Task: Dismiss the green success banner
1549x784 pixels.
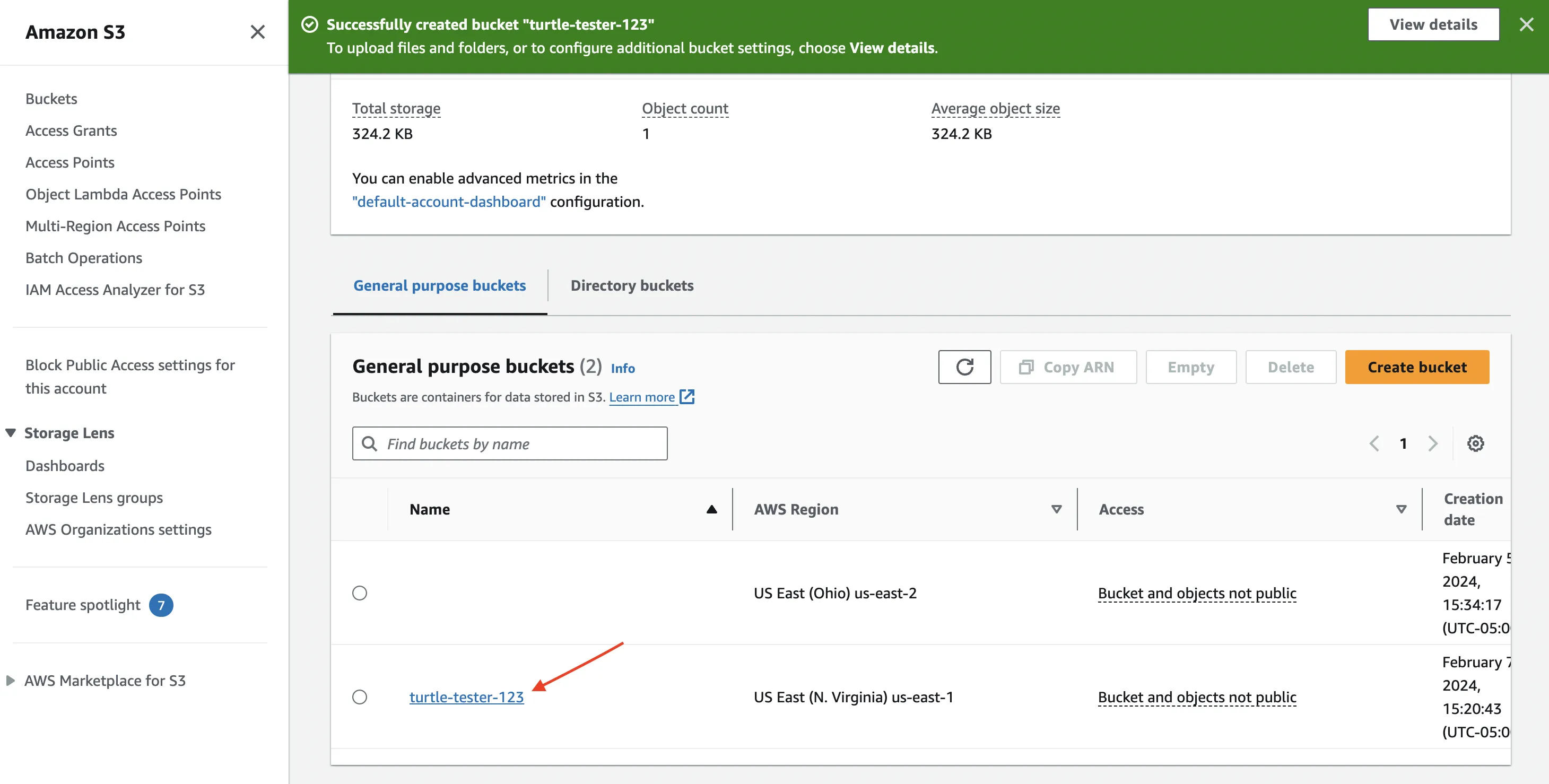Action: pos(1526,24)
